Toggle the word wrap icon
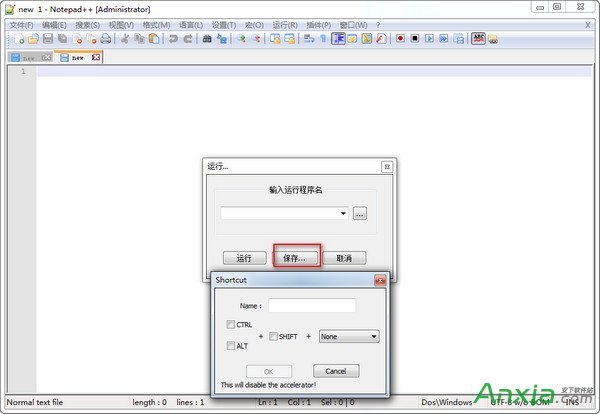 click(309, 39)
